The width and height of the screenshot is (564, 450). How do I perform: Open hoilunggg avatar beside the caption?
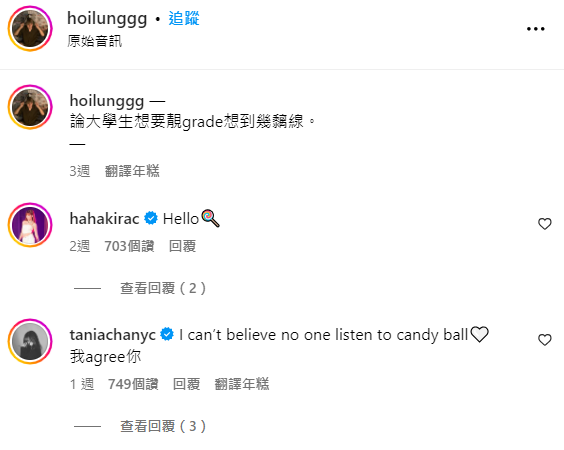(x=30, y=107)
